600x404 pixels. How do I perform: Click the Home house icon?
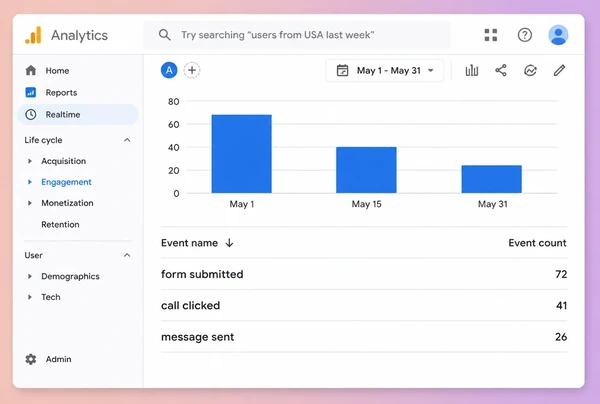(31, 70)
